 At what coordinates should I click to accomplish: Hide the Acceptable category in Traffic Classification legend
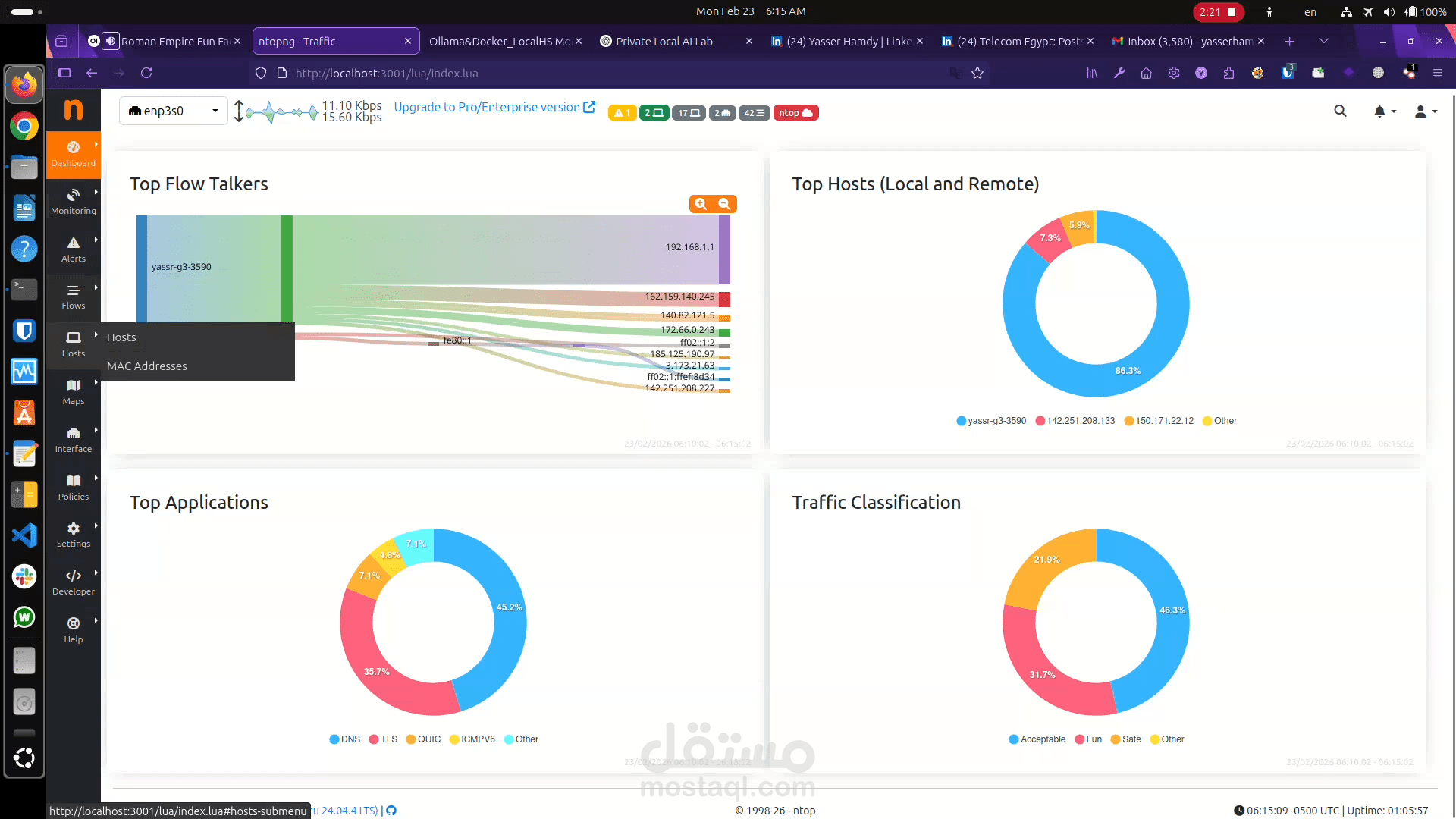click(x=1037, y=739)
